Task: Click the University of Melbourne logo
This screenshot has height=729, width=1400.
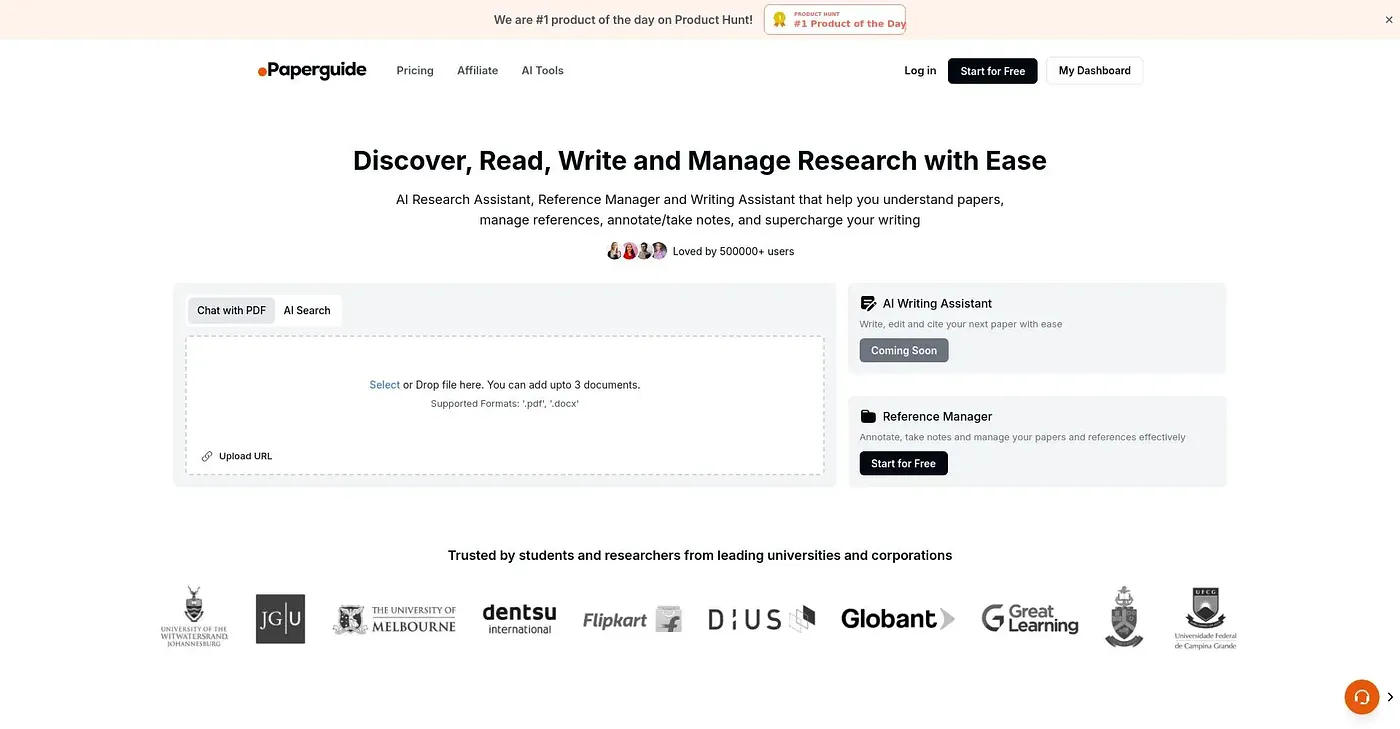Action: pos(394,619)
